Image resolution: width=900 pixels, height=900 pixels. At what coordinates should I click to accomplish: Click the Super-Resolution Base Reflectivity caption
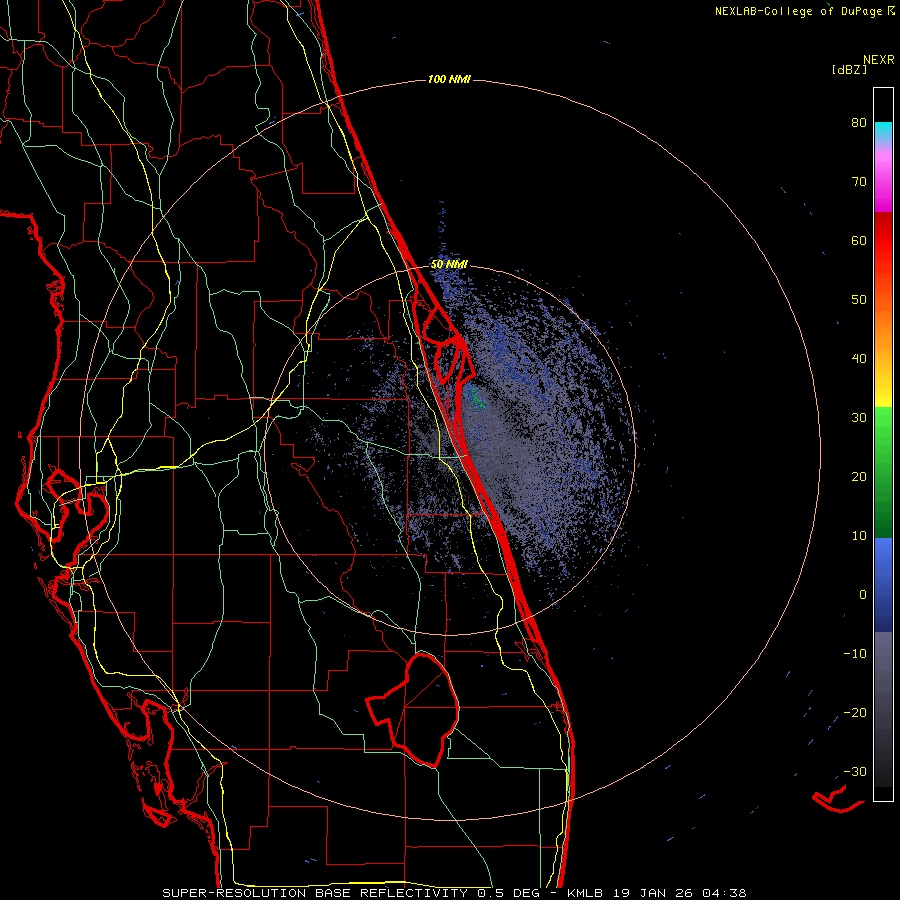pyautogui.click(x=454, y=893)
